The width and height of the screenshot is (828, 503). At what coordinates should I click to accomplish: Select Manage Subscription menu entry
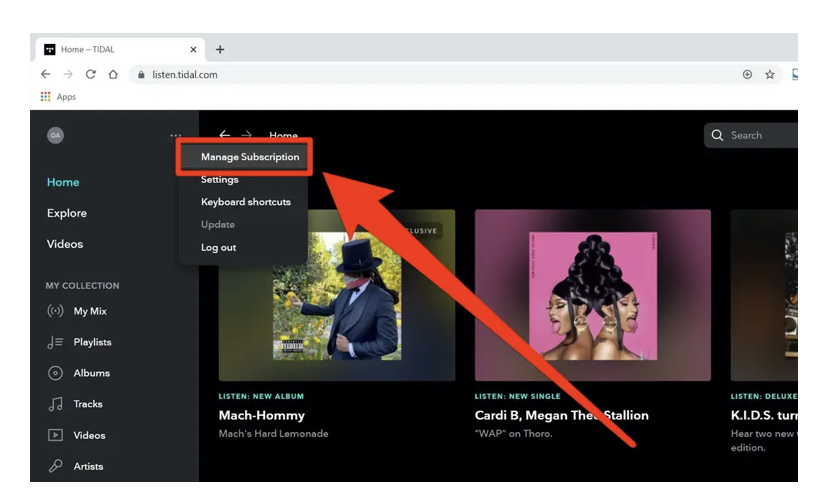tap(244, 157)
